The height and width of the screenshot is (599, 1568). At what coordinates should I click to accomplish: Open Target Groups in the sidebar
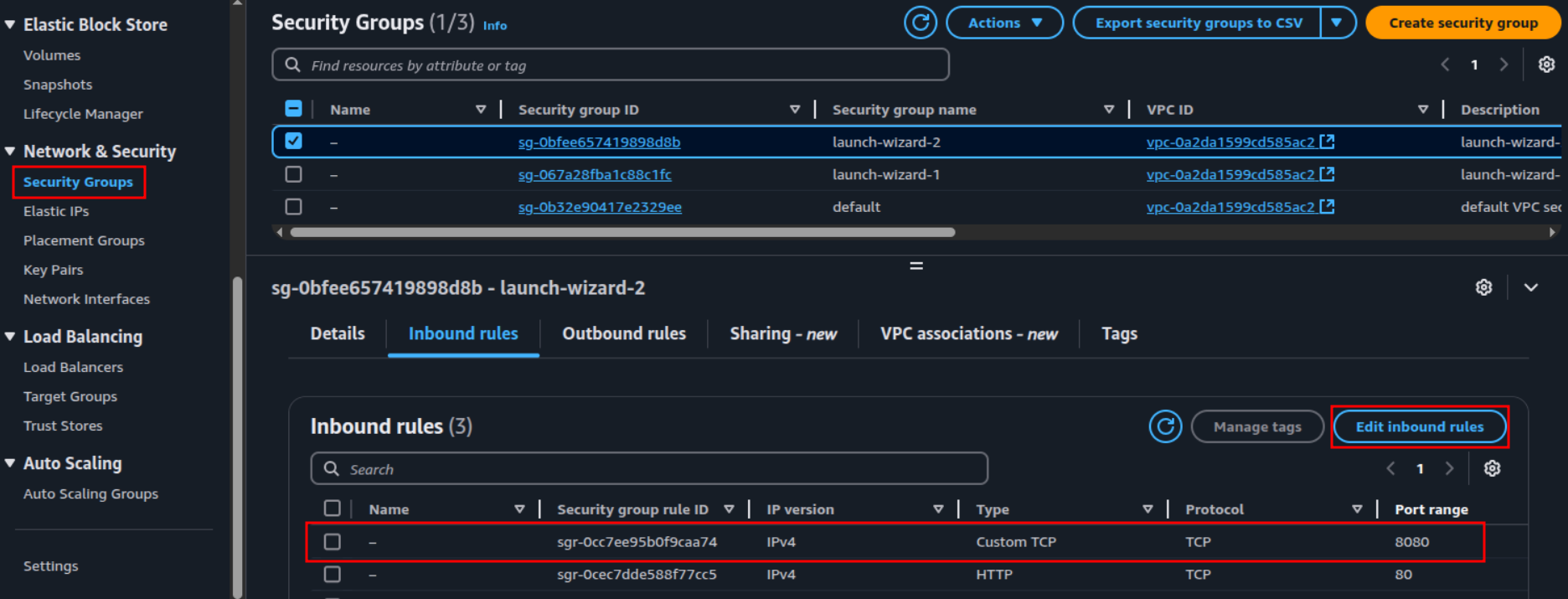(x=70, y=396)
